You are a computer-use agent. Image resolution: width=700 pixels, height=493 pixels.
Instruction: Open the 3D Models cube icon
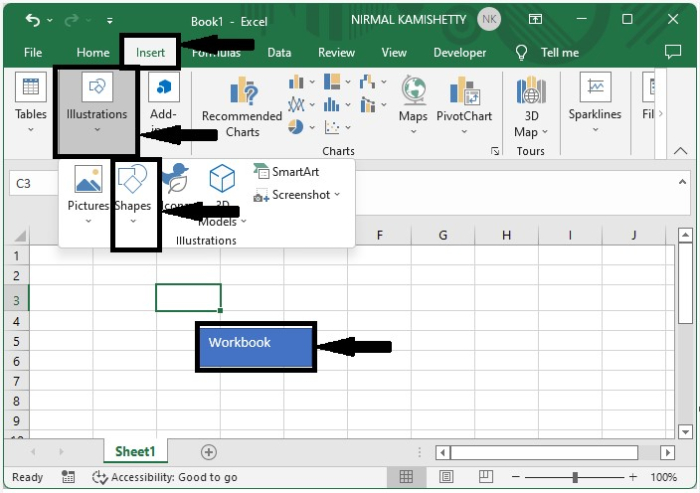pyautogui.click(x=222, y=178)
